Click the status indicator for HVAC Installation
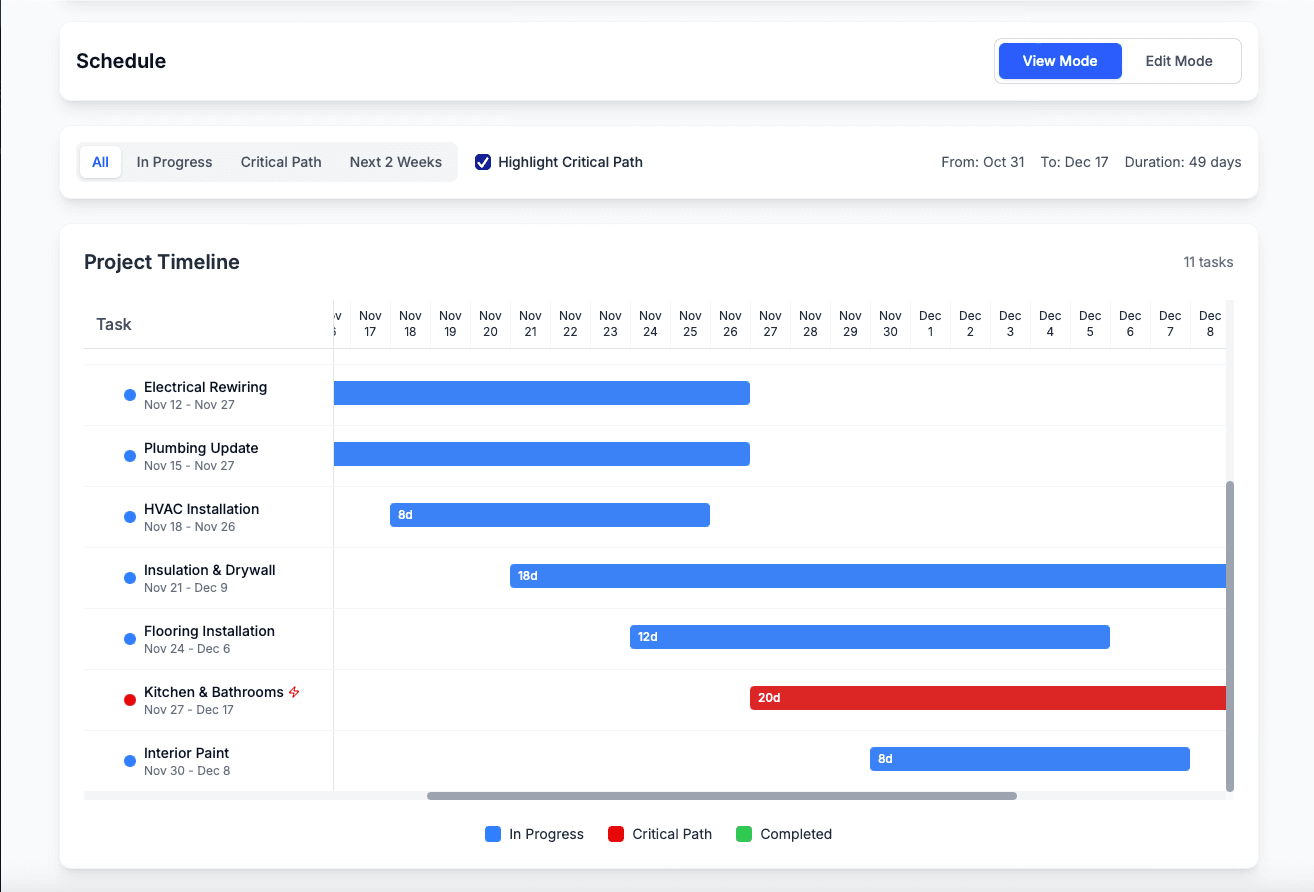Image resolution: width=1314 pixels, height=892 pixels. (129, 517)
